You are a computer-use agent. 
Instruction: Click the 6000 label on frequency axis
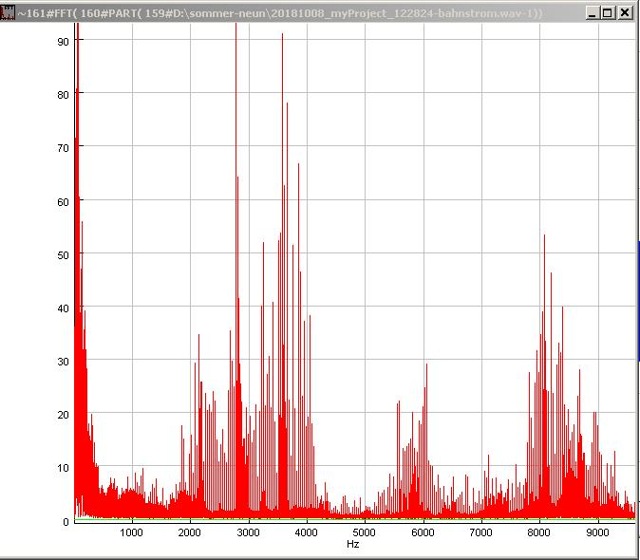coord(422,533)
